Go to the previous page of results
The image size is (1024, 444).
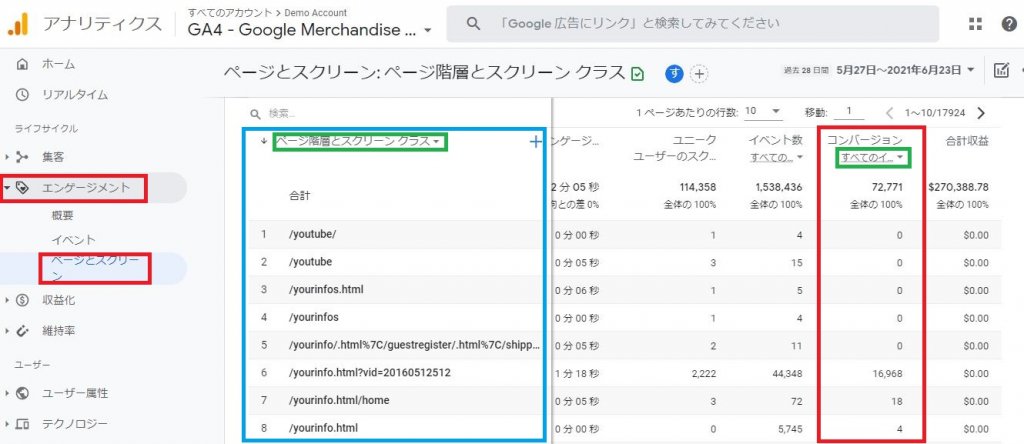click(x=889, y=112)
